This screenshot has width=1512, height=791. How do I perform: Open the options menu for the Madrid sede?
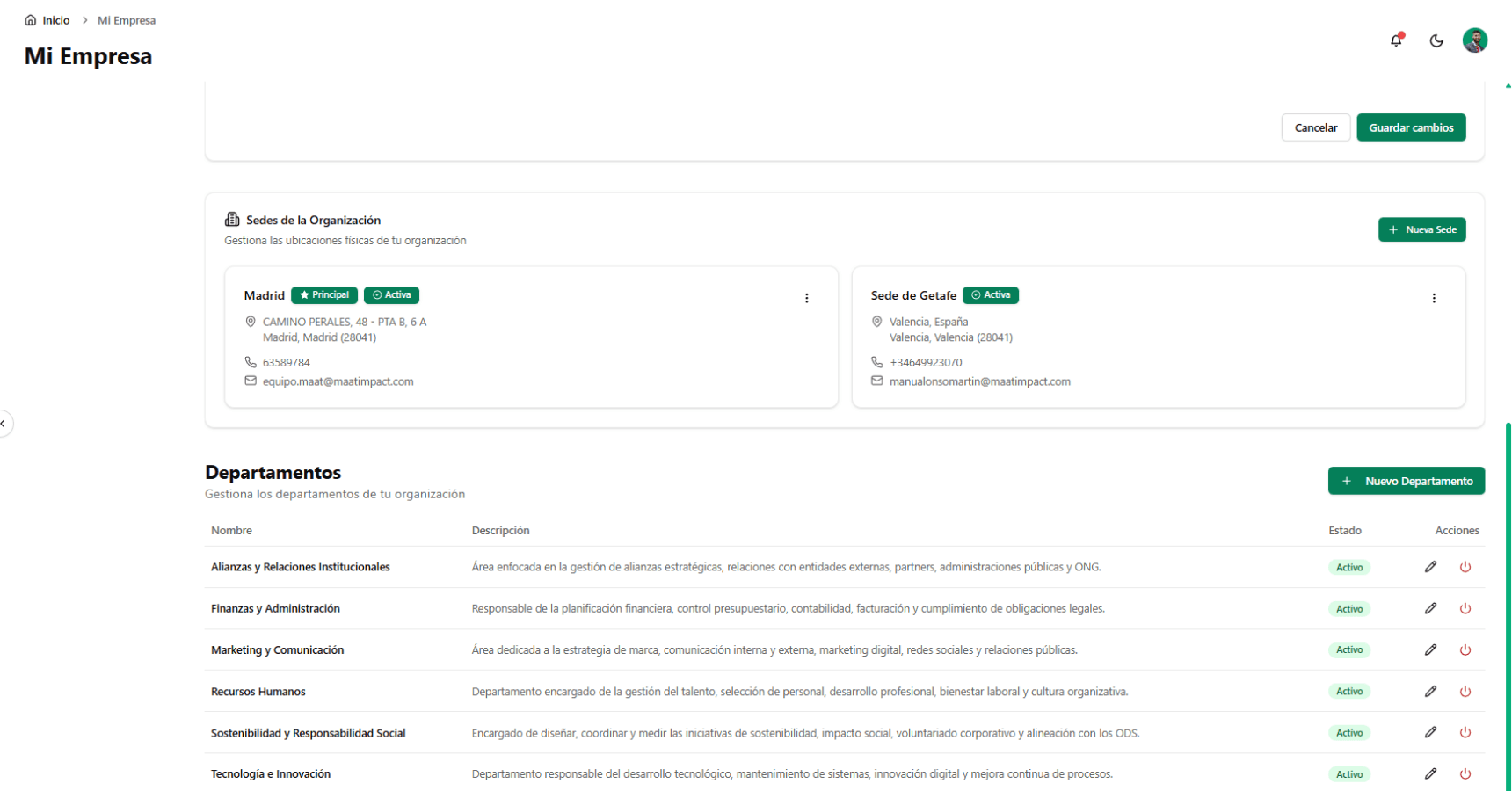(807, 298)
